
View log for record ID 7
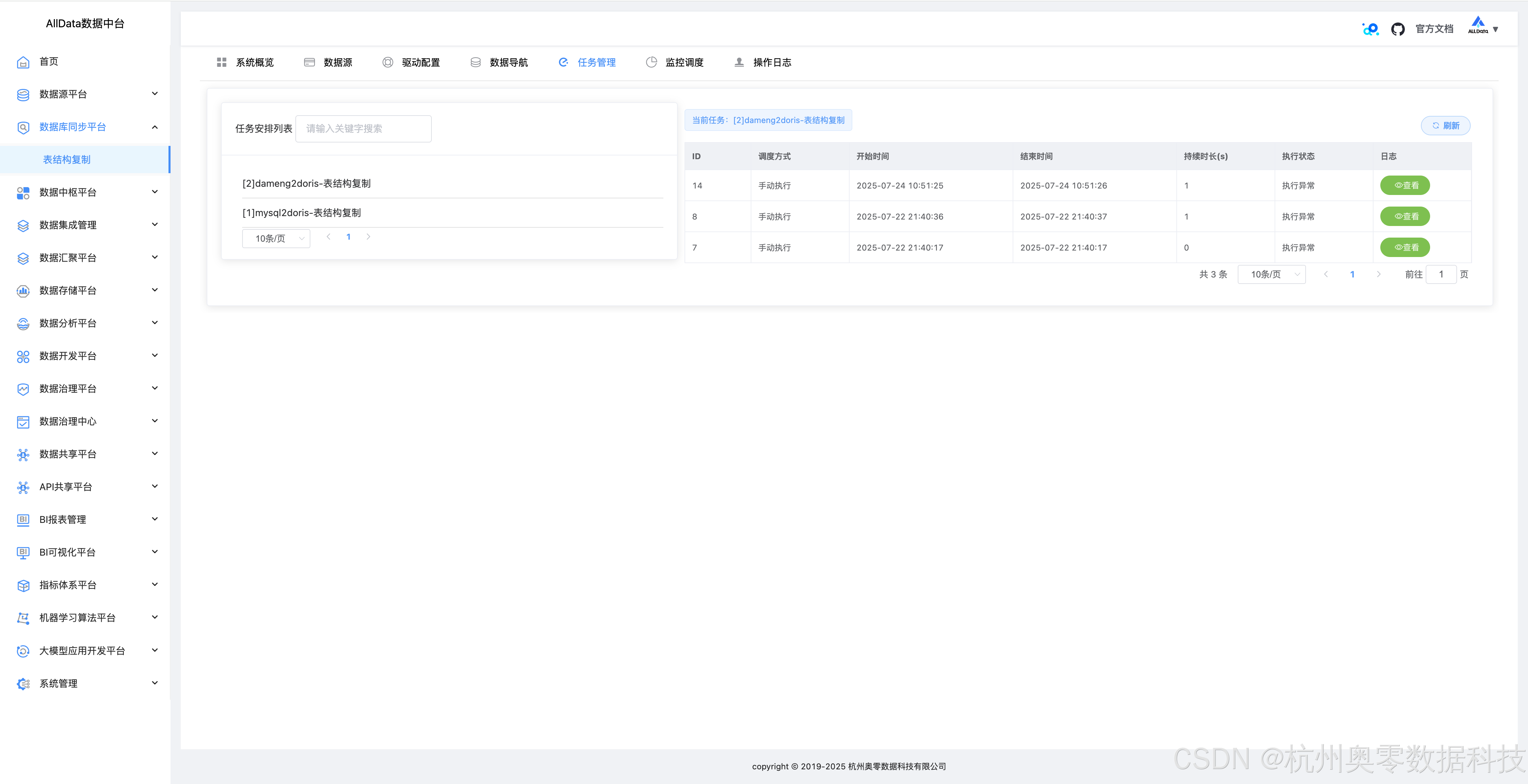[1405, 247]
